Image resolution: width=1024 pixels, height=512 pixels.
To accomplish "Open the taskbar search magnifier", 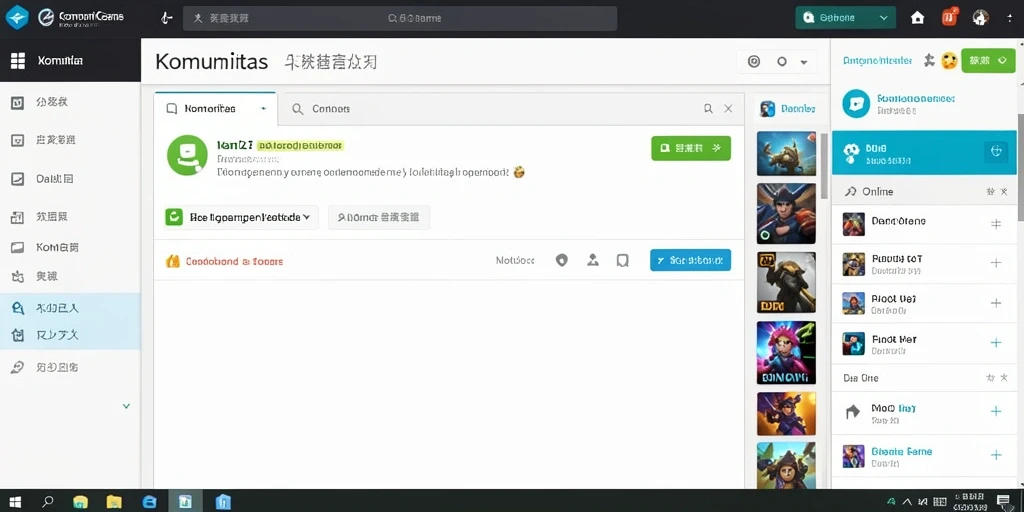I will pos(48,502).
